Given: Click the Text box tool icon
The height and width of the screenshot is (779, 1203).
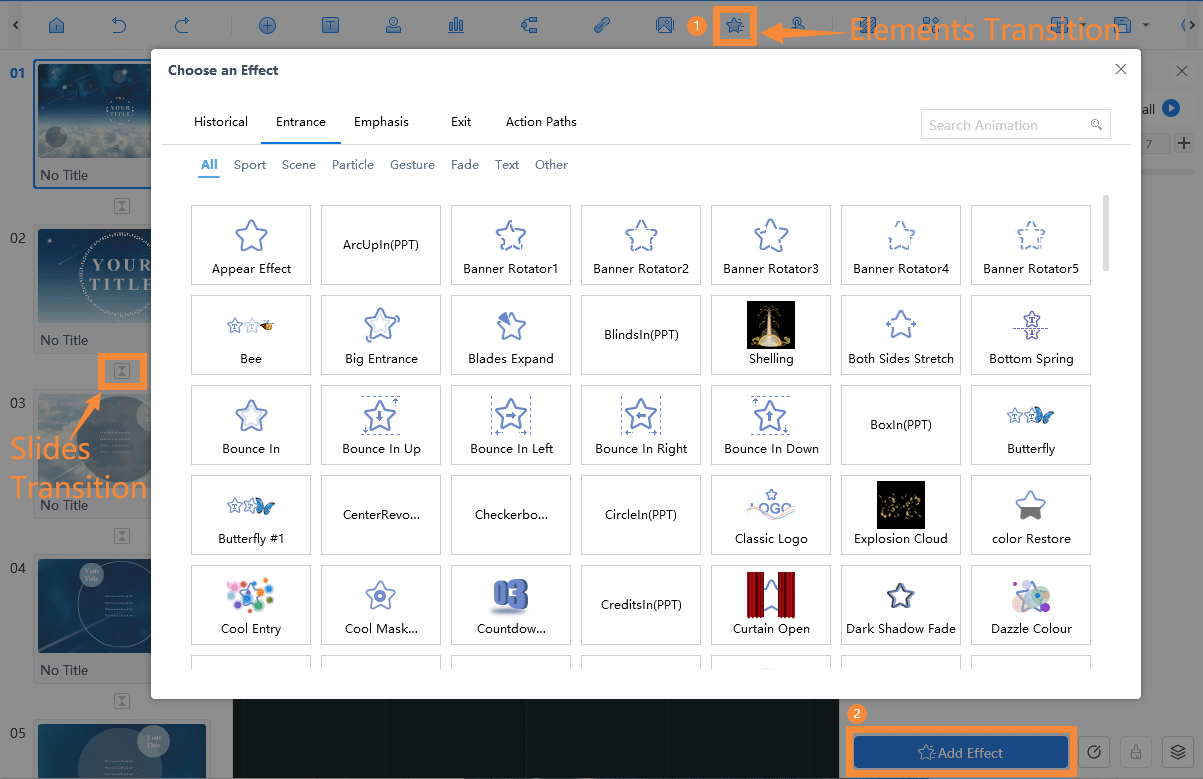Looking at the screenshot, I should [x=330, y=25].
